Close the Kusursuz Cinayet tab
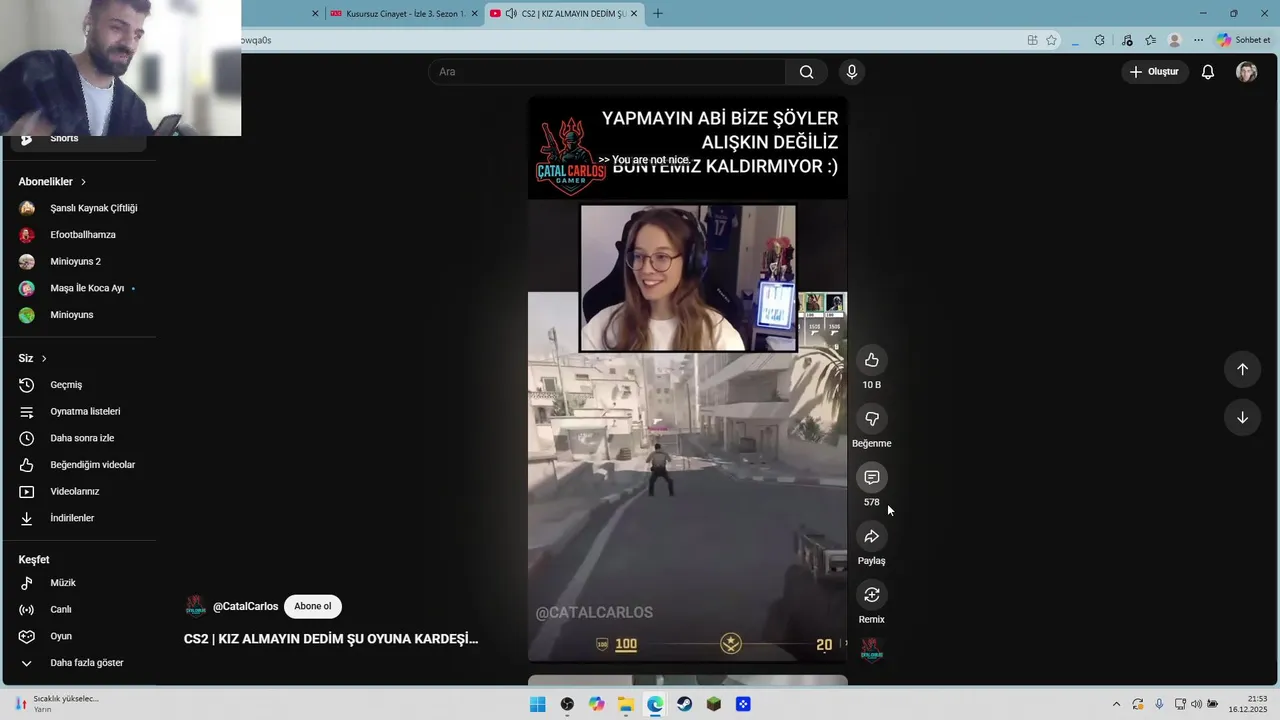The width and height of the screenshot is (1280, 720). click(473, 13)
